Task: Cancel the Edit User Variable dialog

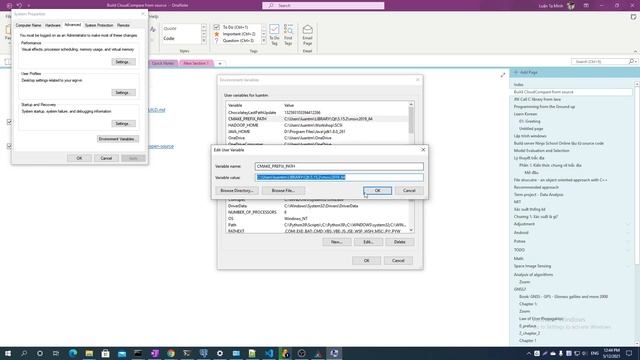Action: [409, 191]
